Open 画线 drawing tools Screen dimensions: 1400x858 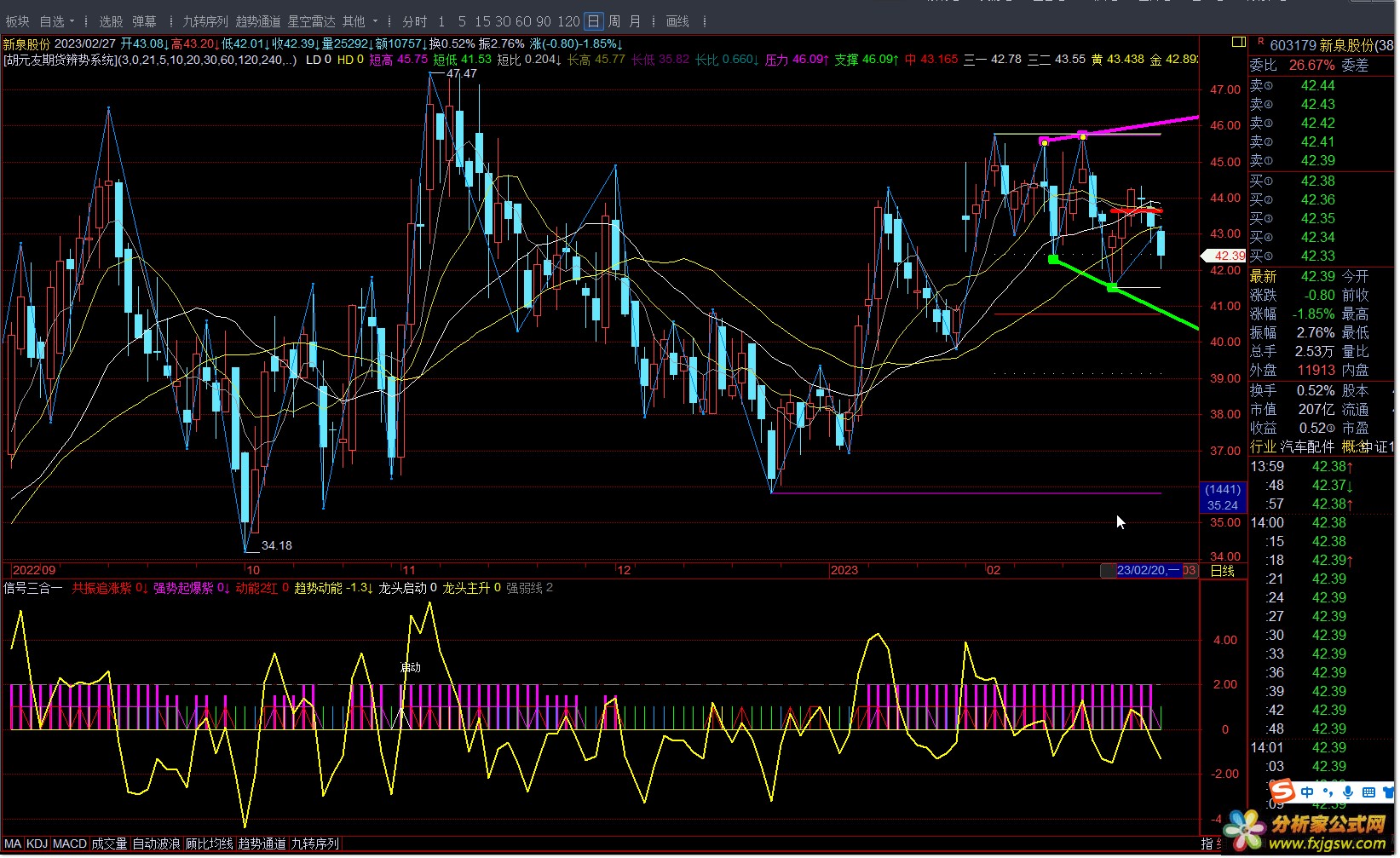(x=677, y=21)
